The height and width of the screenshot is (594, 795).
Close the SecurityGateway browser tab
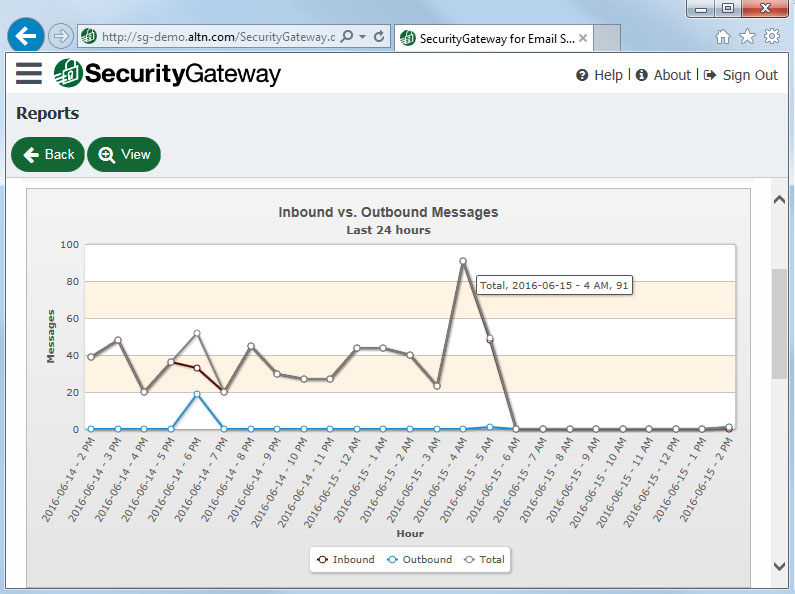click(x=583, y=38)
